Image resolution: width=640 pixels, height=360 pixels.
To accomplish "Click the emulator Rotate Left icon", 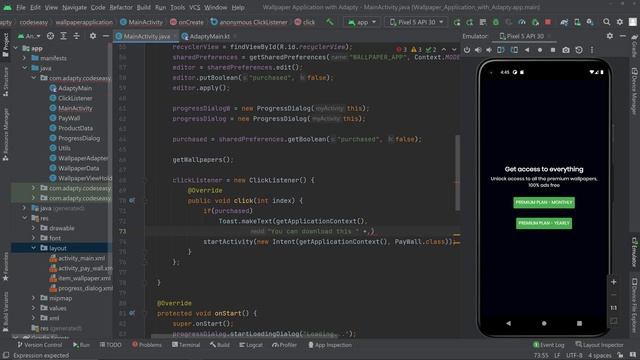I will pos(501,50).
